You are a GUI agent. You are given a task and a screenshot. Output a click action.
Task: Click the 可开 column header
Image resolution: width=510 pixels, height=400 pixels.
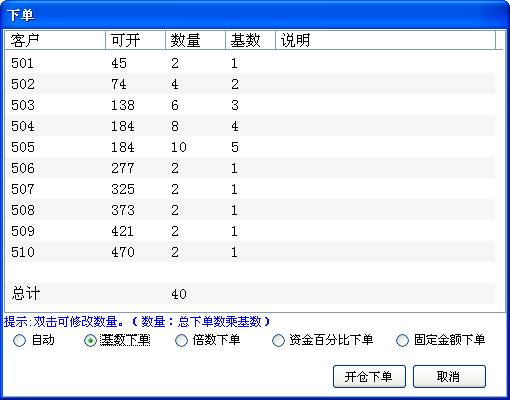[x=135, y=40]
